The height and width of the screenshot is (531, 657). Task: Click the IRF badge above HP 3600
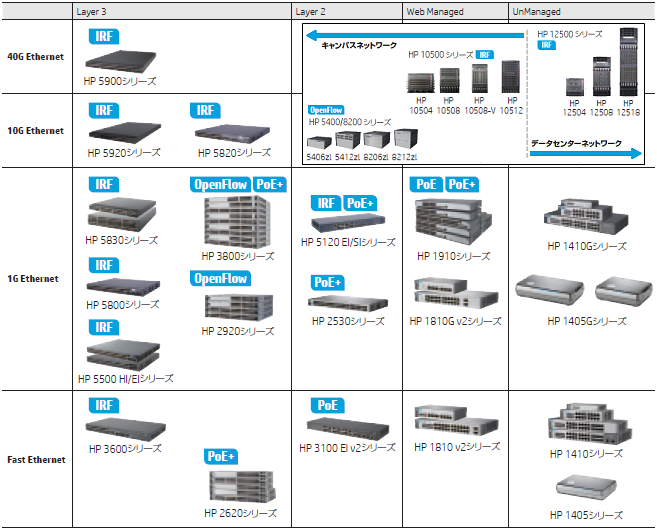pyautogui.click(x=104, y=405)
